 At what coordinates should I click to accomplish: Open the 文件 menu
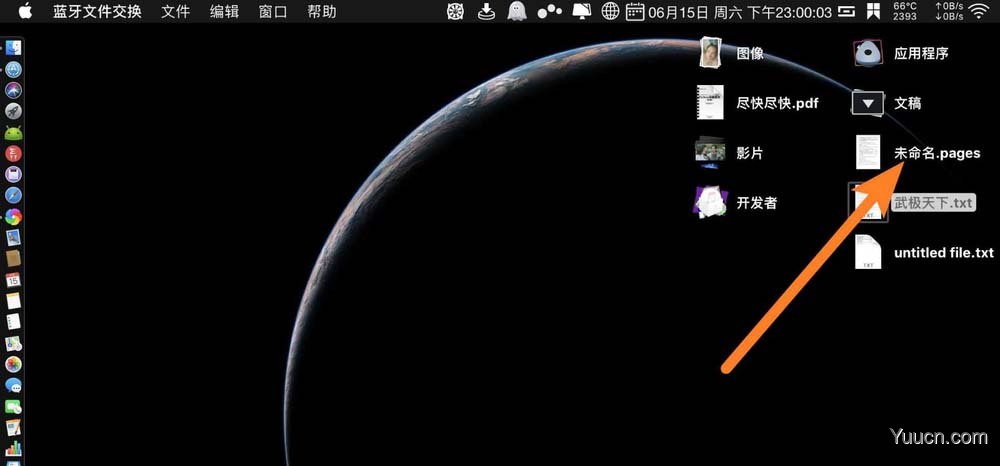coord(175,11)
